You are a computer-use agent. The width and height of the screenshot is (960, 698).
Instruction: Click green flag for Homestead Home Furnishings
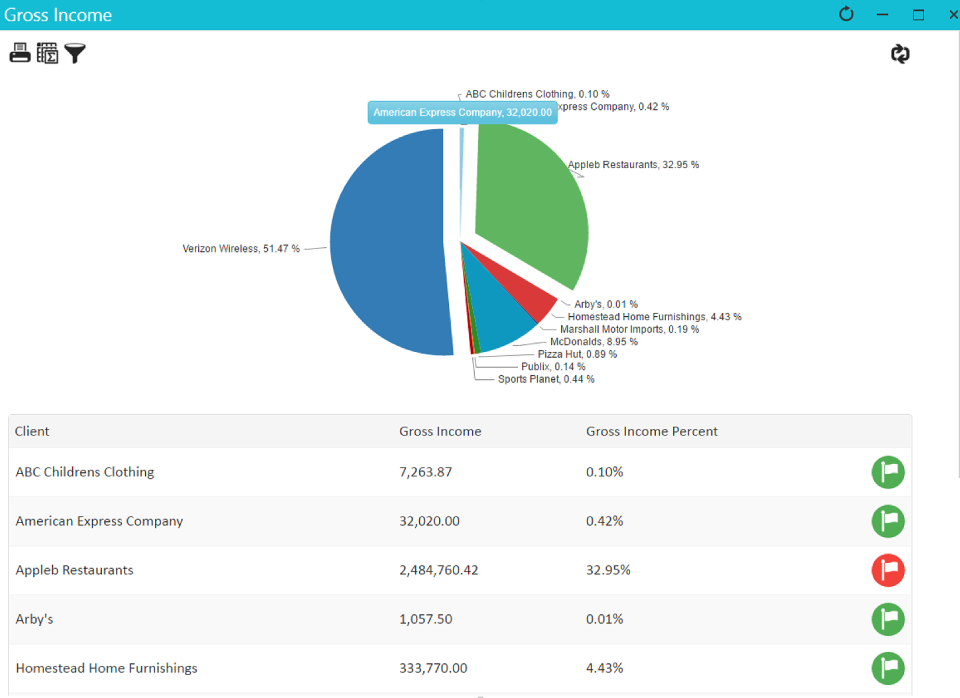[887, 668]
